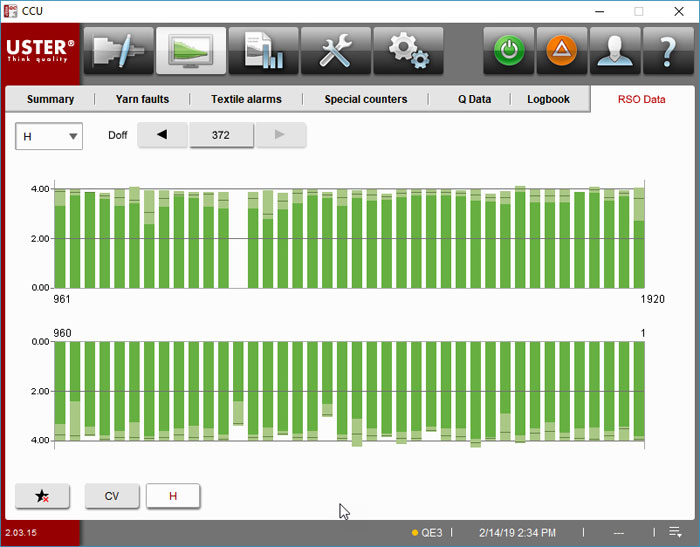
Task: Open the help question mark icon
Action: click(x=668, y=50)
